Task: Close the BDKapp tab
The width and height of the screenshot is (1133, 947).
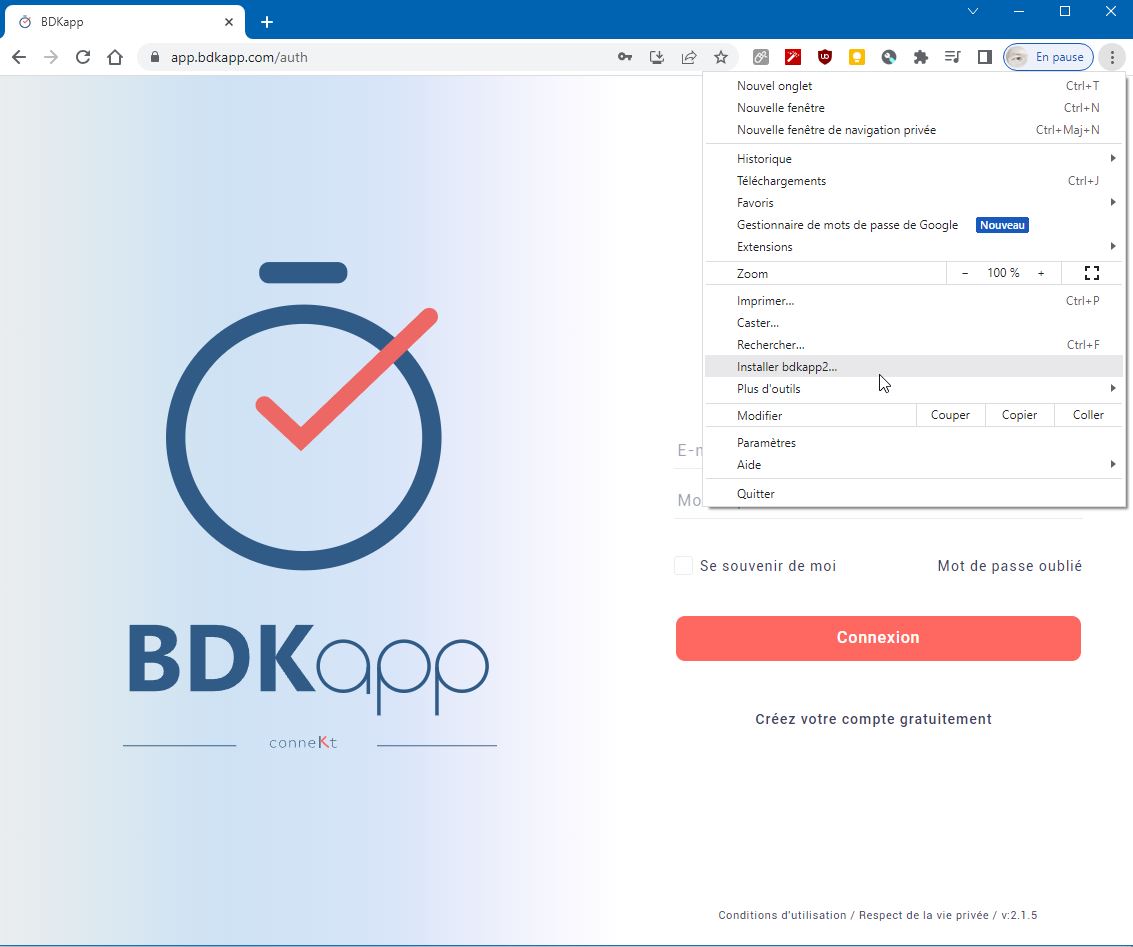Action: tap(228, 22)
